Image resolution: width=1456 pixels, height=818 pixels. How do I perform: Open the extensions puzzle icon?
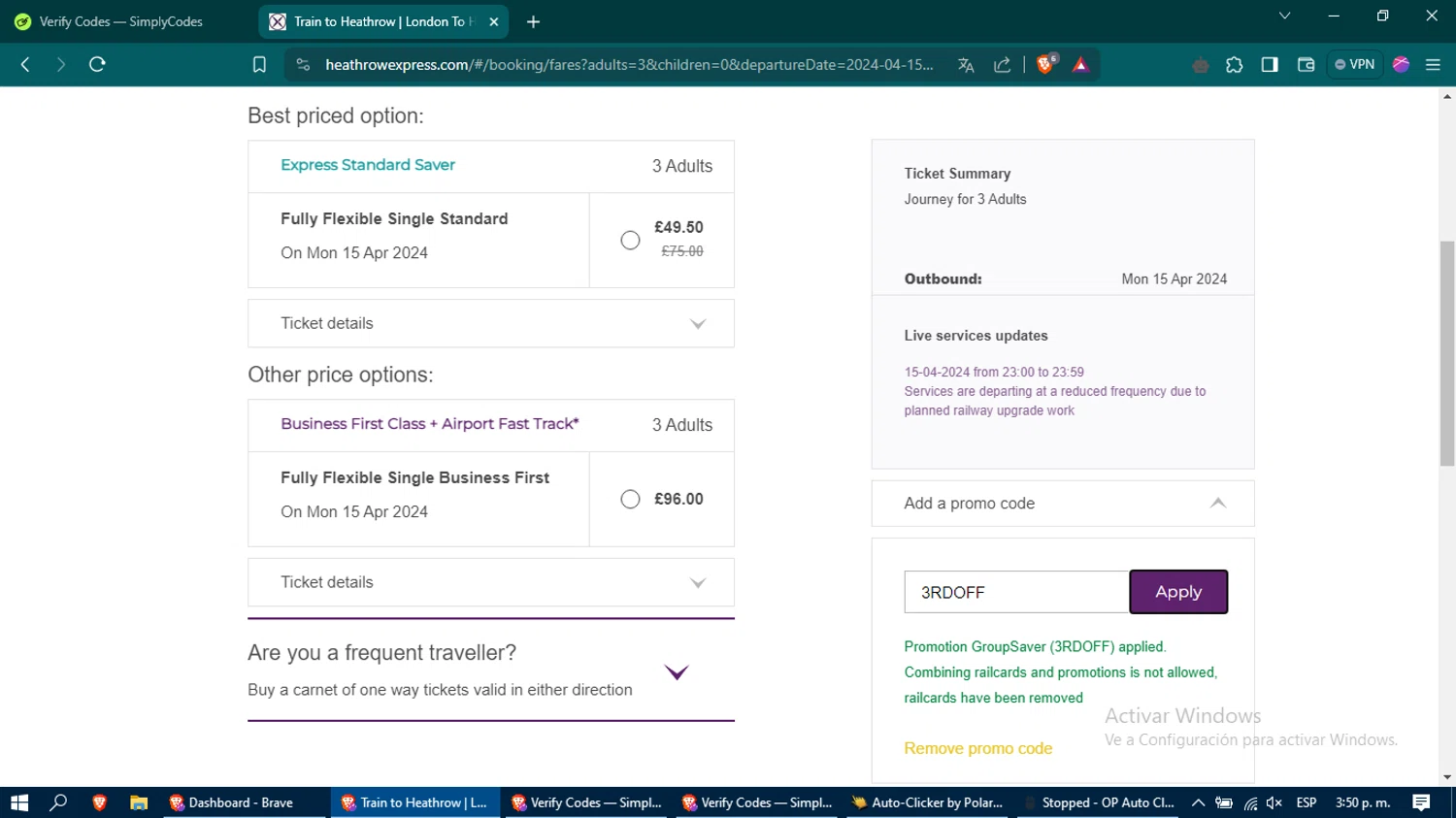(x=1234, y=65)
